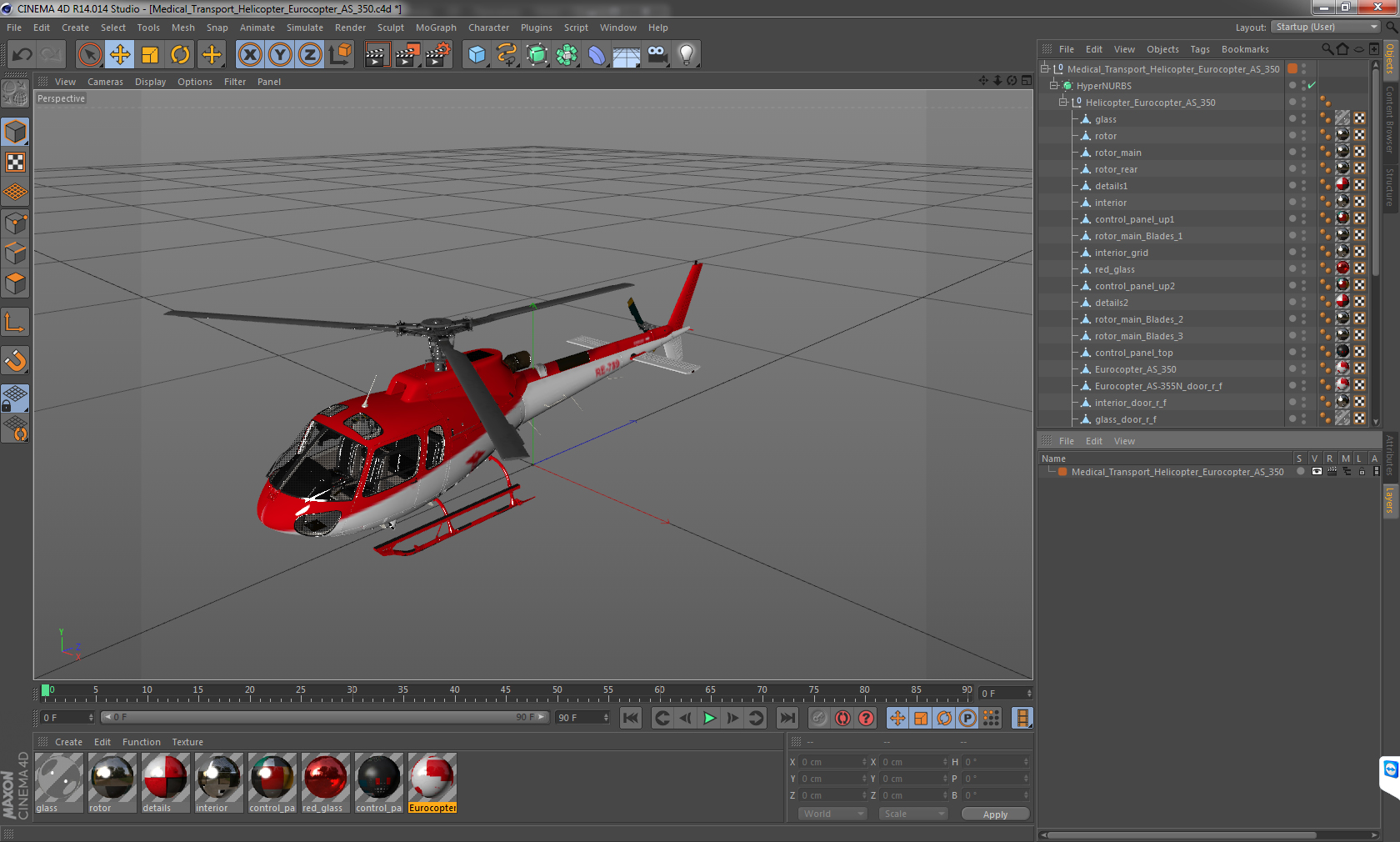
Task: Add a Camera object icon
Action: tap(657, 55)
